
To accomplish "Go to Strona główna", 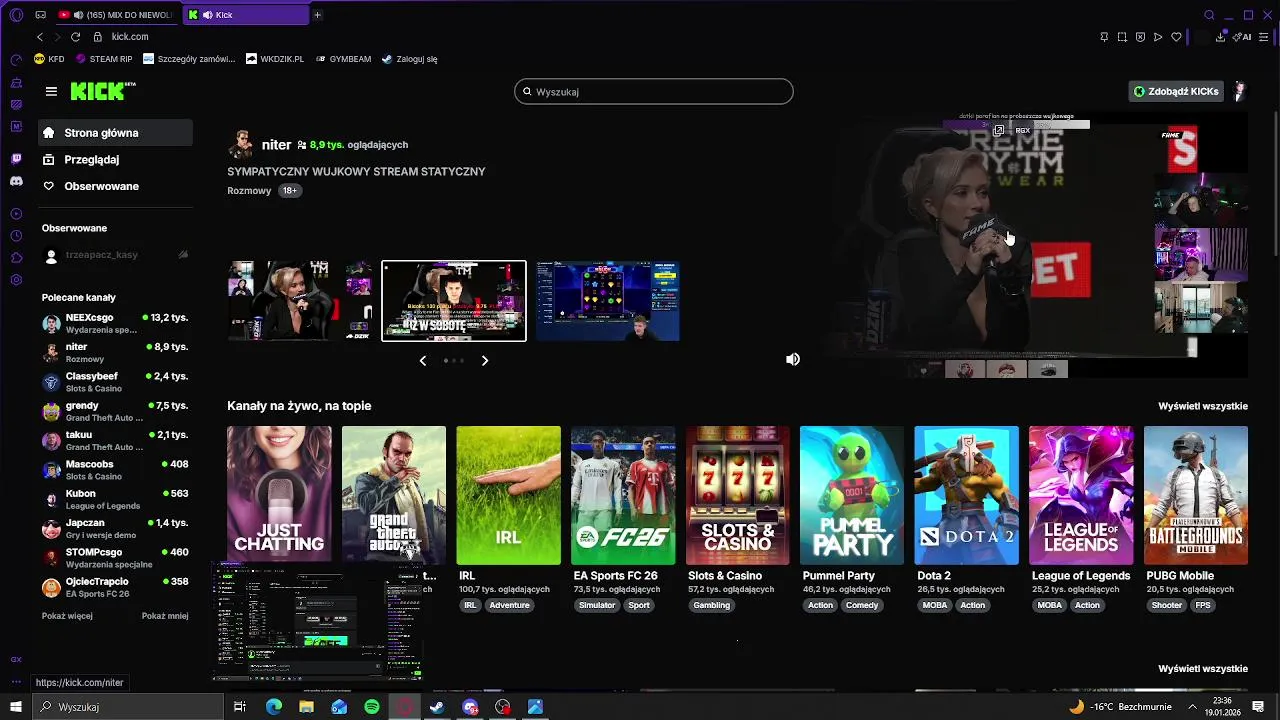I will [x=115, y=133].
